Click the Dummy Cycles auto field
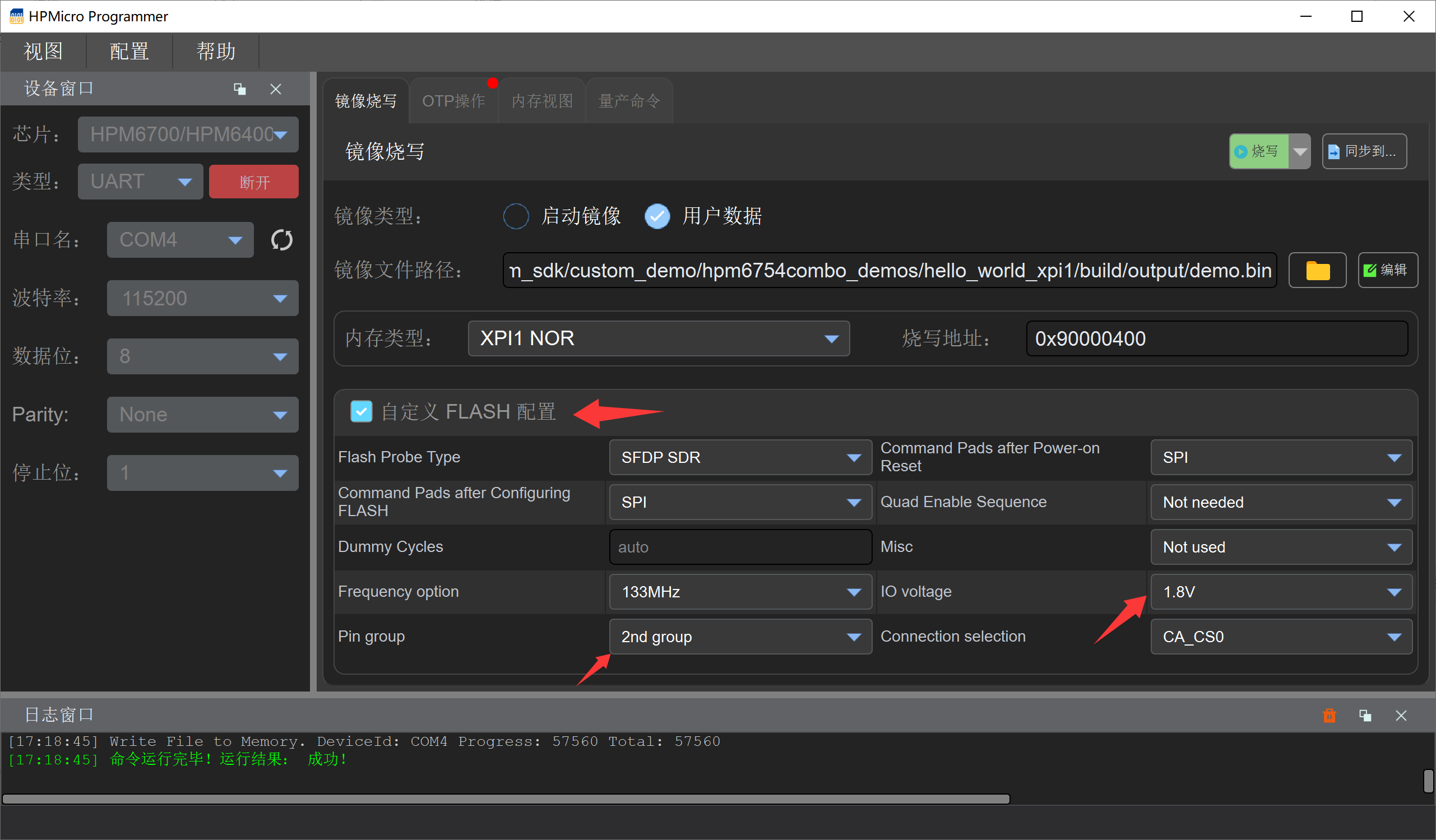Viewport: 1436px width, 840px height. pos(740,547)
